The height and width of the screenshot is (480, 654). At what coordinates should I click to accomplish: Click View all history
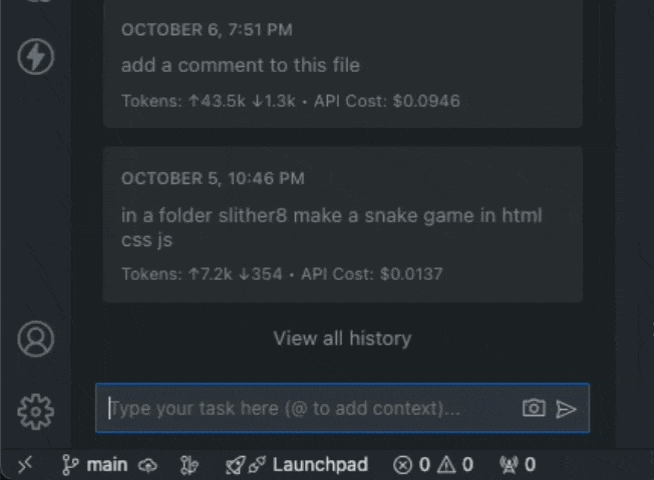(342, 338)
